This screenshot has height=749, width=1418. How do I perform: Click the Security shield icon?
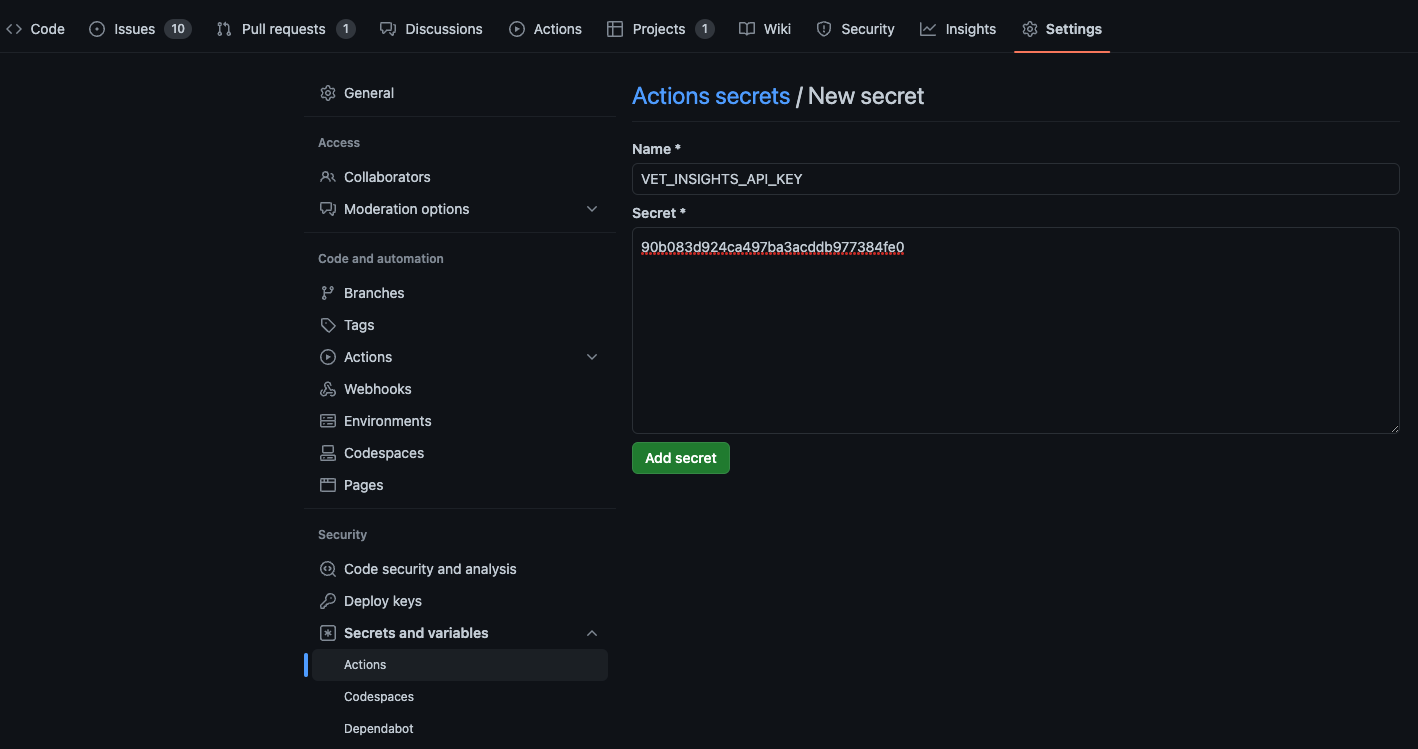(823, 28)
